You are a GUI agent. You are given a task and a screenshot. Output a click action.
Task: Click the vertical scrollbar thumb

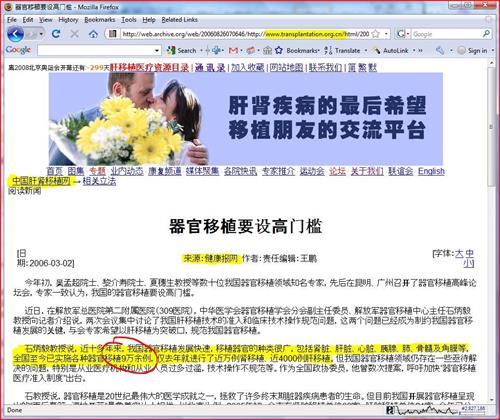pos(491,127)
